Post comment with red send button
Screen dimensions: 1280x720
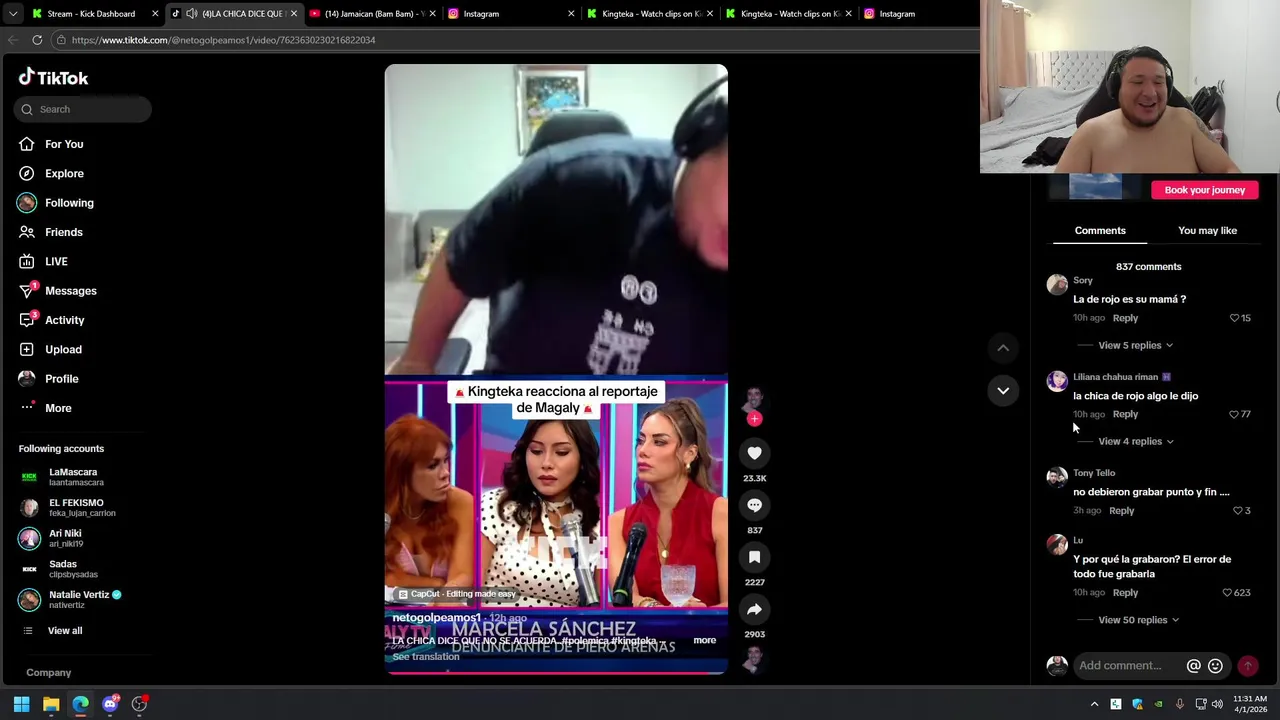point(1248,666)
